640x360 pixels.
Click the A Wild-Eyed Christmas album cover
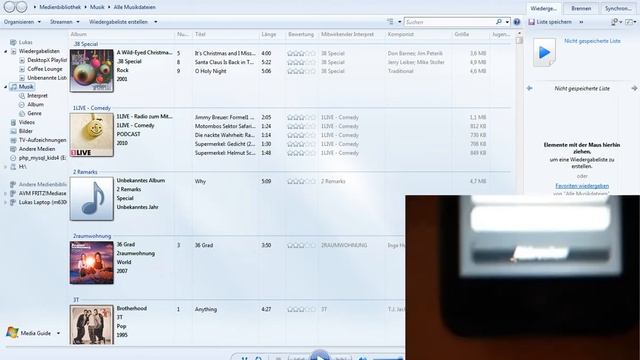coord(91,71)
